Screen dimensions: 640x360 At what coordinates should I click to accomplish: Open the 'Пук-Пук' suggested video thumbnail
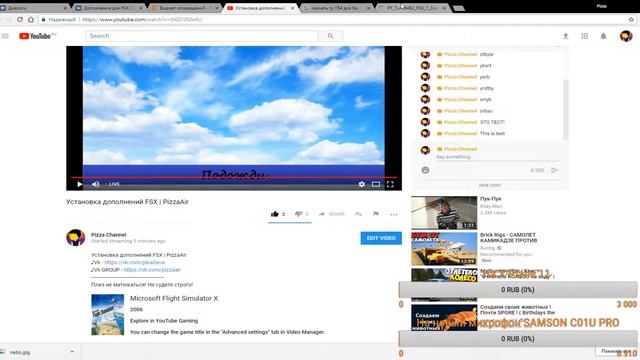(444, 213)
